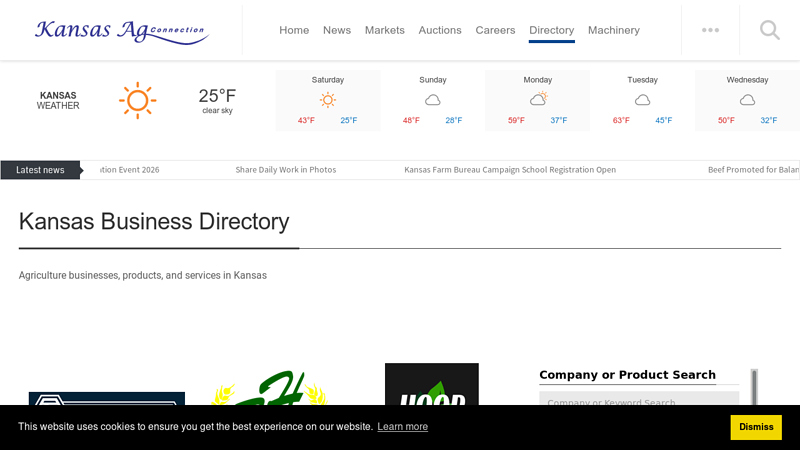Open Kansas Farm Bureau Campaign School headline
The width and height of the screenshot is (800, 450).
click(x=510, y=170)
